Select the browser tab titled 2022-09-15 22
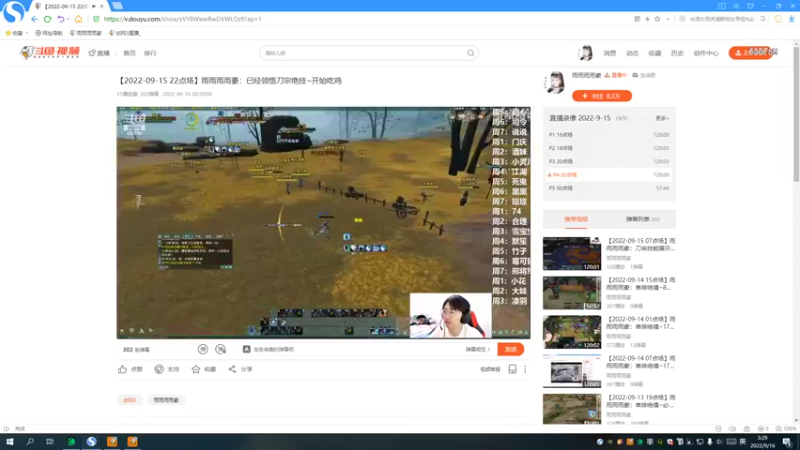The image size is (800, 450). tap(67, 6)
